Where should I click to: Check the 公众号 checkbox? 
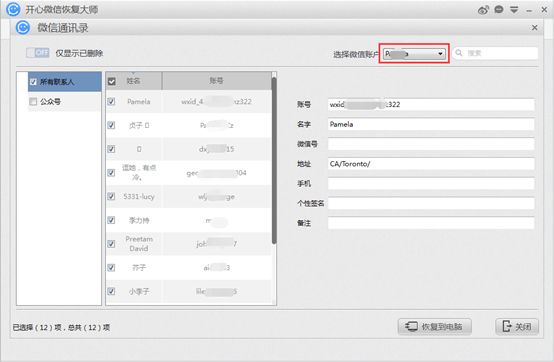point(33,102)
